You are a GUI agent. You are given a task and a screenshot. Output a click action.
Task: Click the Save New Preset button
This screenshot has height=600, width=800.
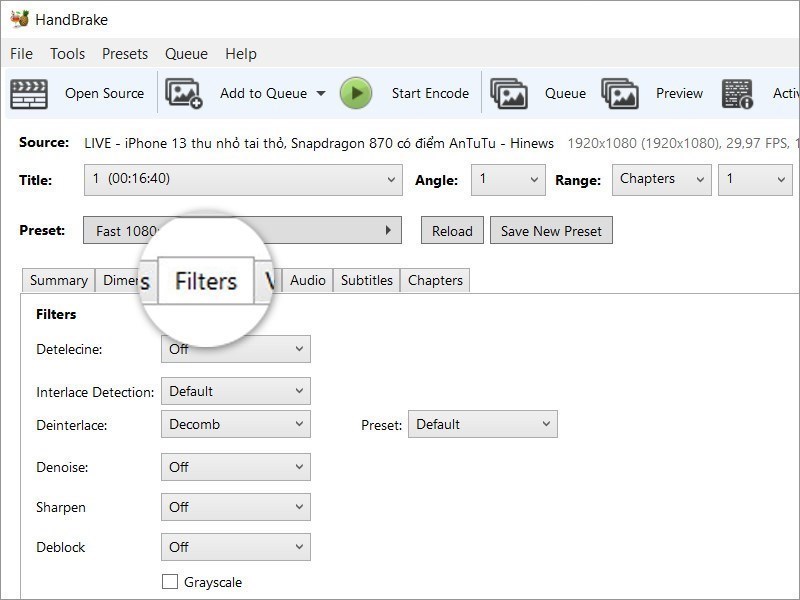pyautogui.click(x=551, y=231)
